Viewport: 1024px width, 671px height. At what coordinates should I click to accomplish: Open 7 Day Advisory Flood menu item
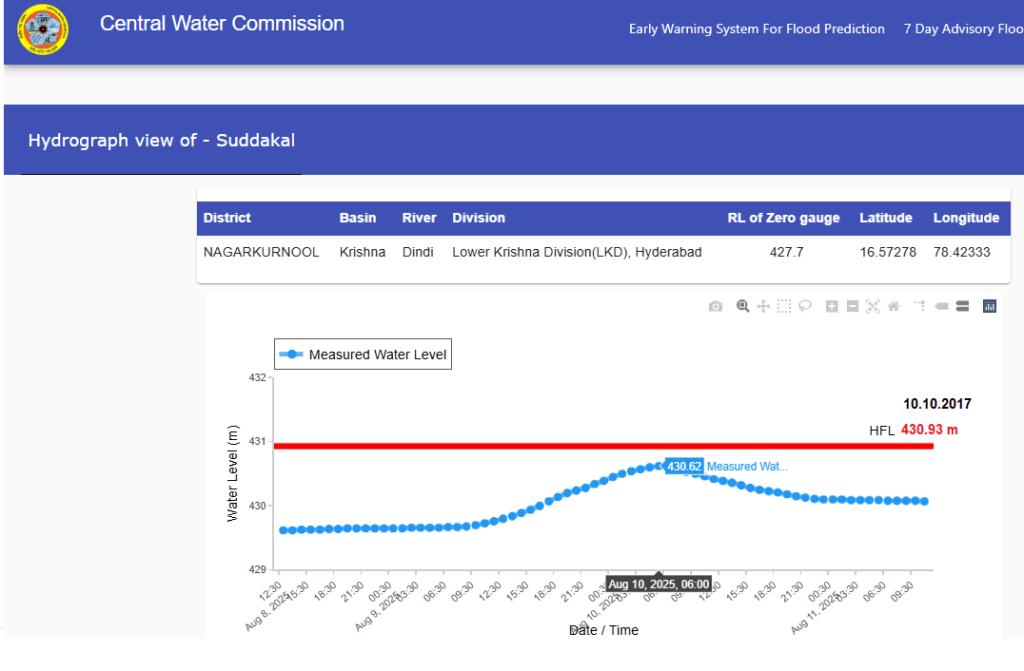click(x=962, y=29)
